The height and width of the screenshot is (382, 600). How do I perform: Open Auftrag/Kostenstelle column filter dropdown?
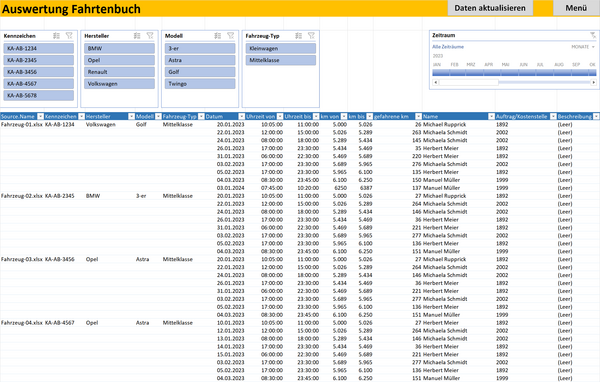coord(553,116)
